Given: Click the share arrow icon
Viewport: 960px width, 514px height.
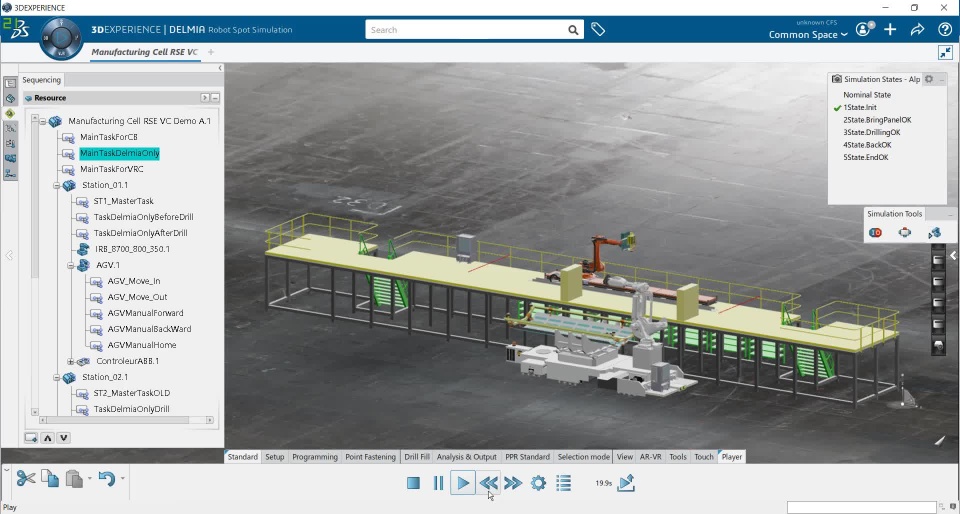Looking at the screenshot, I should 917,29.
